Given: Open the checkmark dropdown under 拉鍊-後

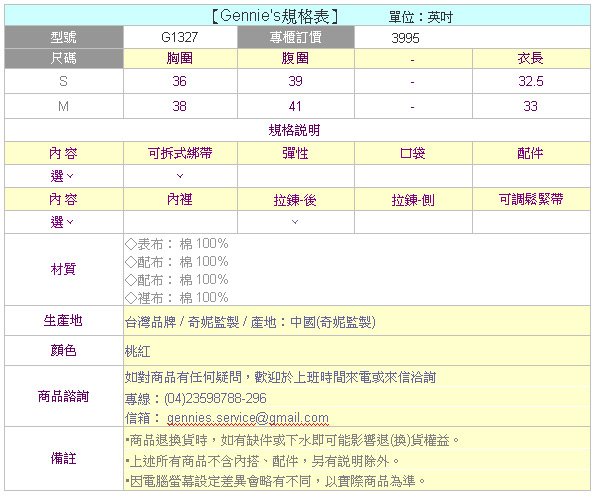Looking at the screenshot, I should click(295, 222).
